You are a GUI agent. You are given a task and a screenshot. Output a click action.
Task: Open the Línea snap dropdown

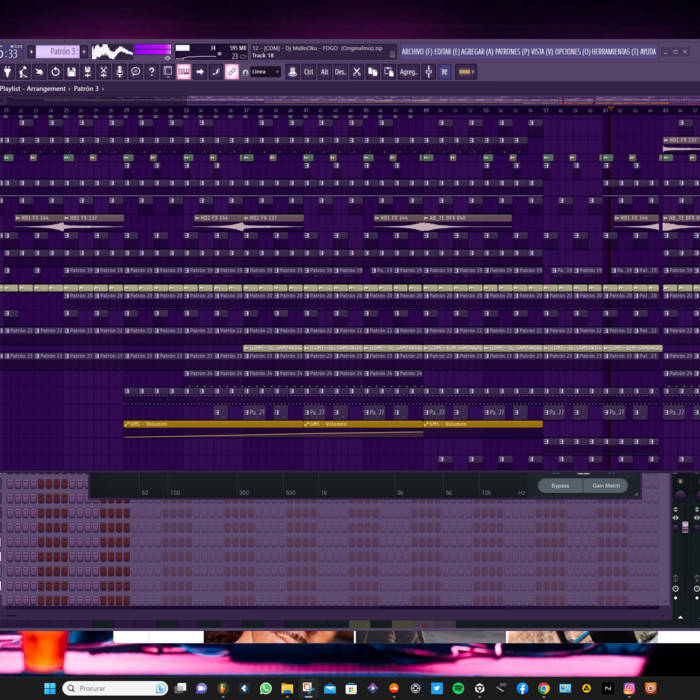click(265, 72)
